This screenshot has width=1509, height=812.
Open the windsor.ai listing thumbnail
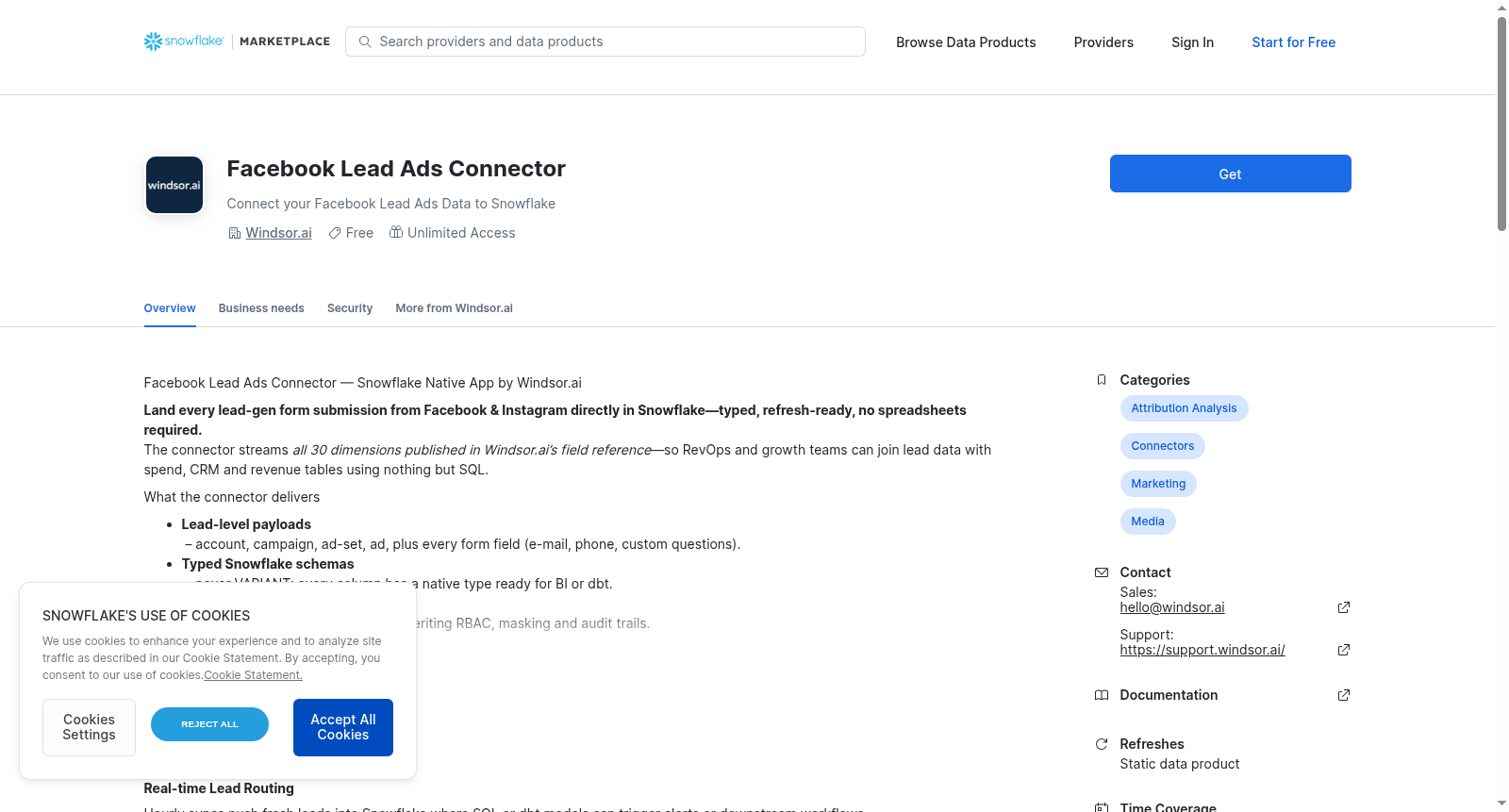point(174,185)
